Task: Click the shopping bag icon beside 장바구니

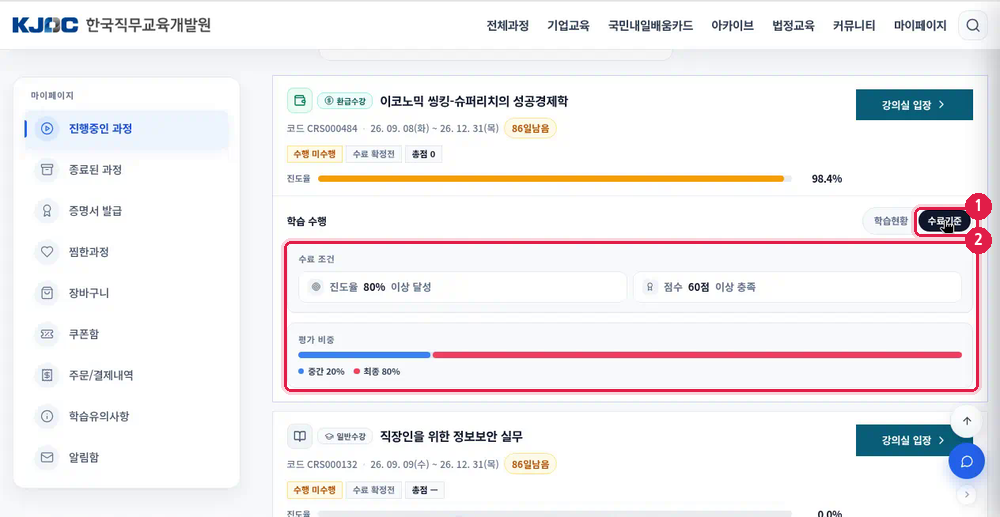Action: [x=47, y=293]
